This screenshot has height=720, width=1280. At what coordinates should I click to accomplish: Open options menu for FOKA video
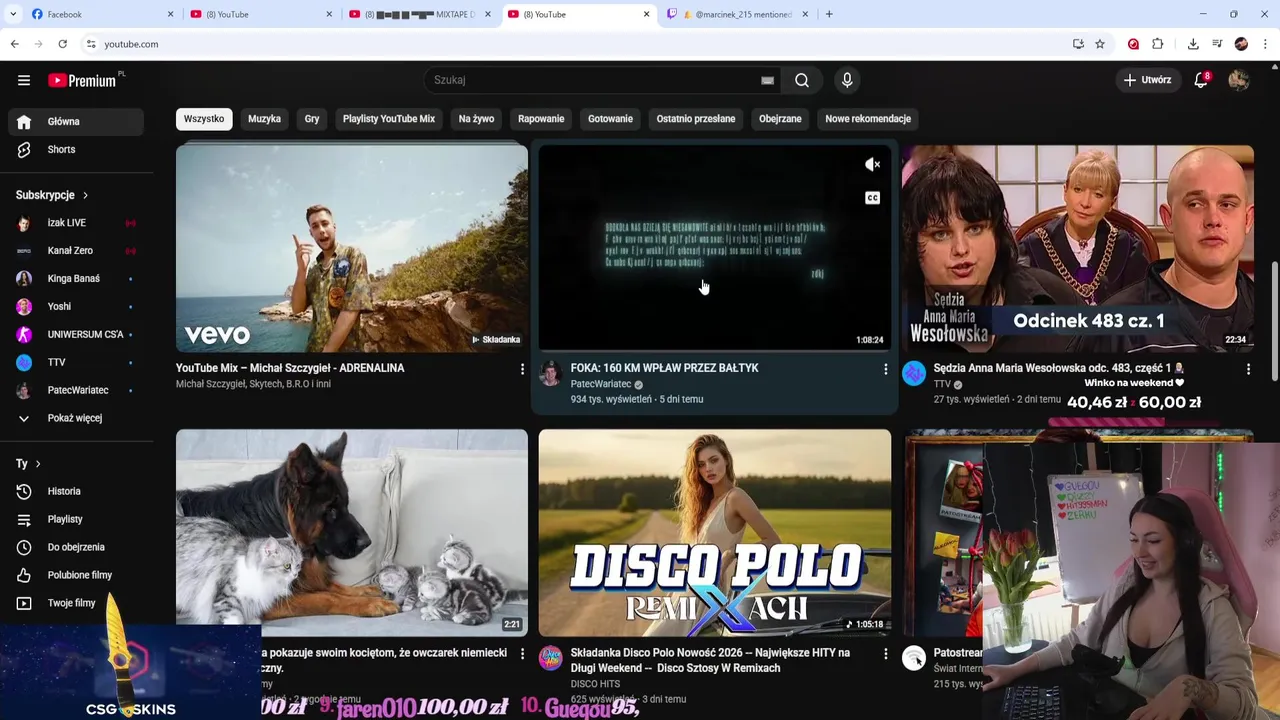[885, 369]
